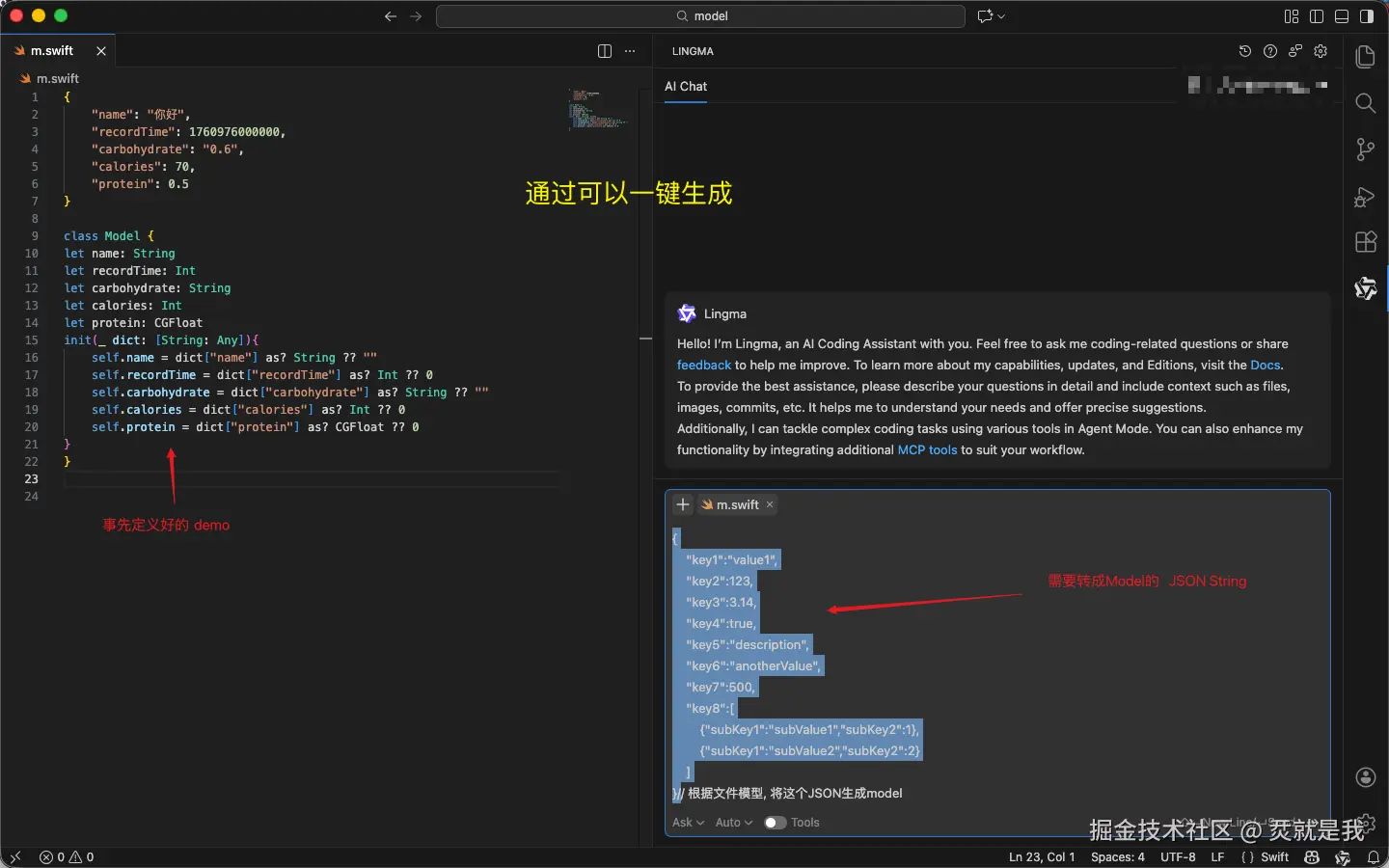Switch to the AI Chat tab
Screen dimensions: 1389x868
686,87
